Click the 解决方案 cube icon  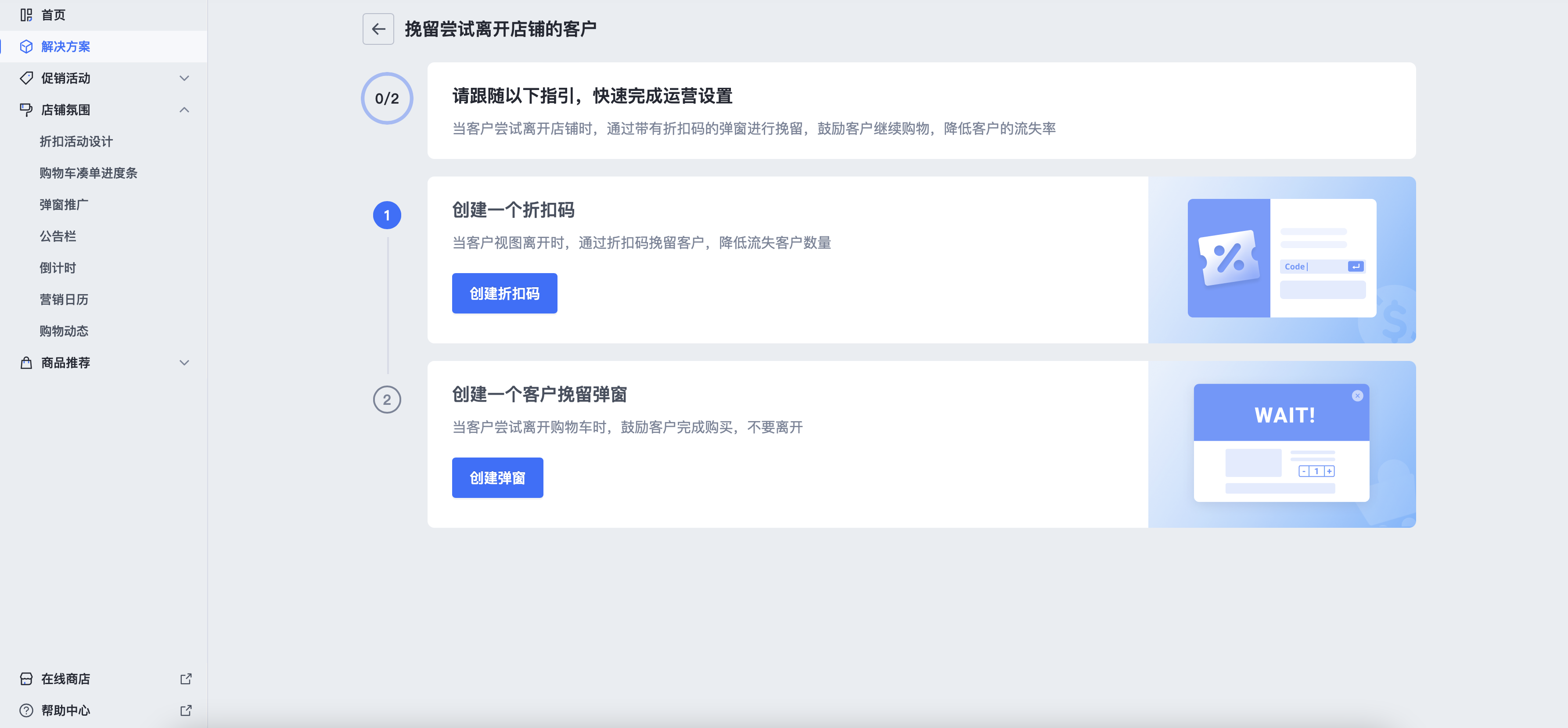[26, 47]
